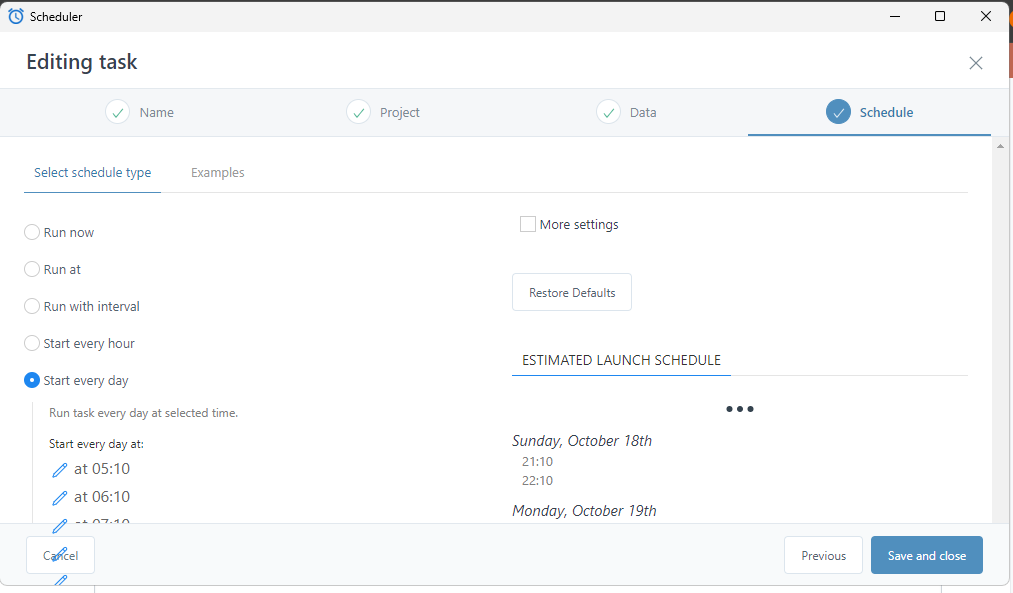Click the Previous button
The image size is (1013, 593).
pyautogui.click(x=823, y=556)
